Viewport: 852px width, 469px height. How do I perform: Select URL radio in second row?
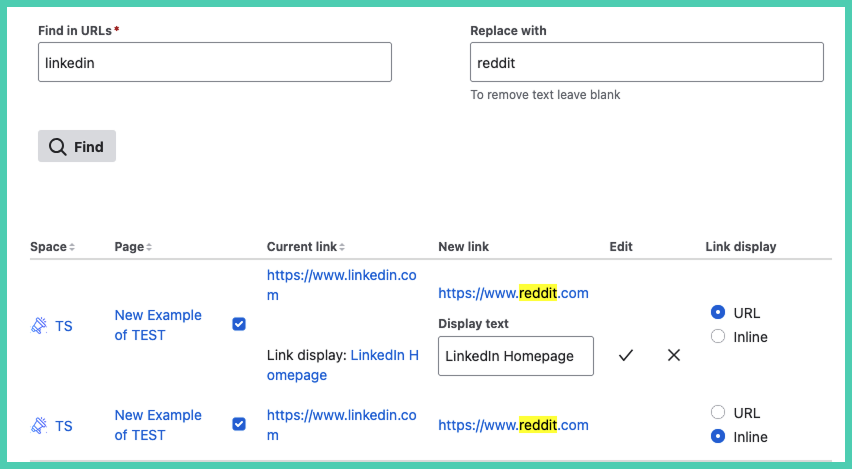click(x=718, y=412)
